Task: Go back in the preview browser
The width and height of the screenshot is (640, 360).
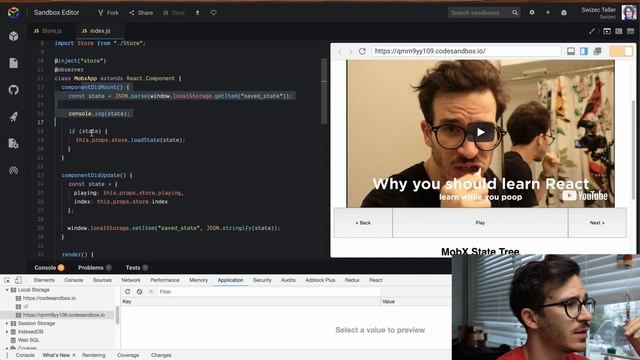Action: (340, 51)
